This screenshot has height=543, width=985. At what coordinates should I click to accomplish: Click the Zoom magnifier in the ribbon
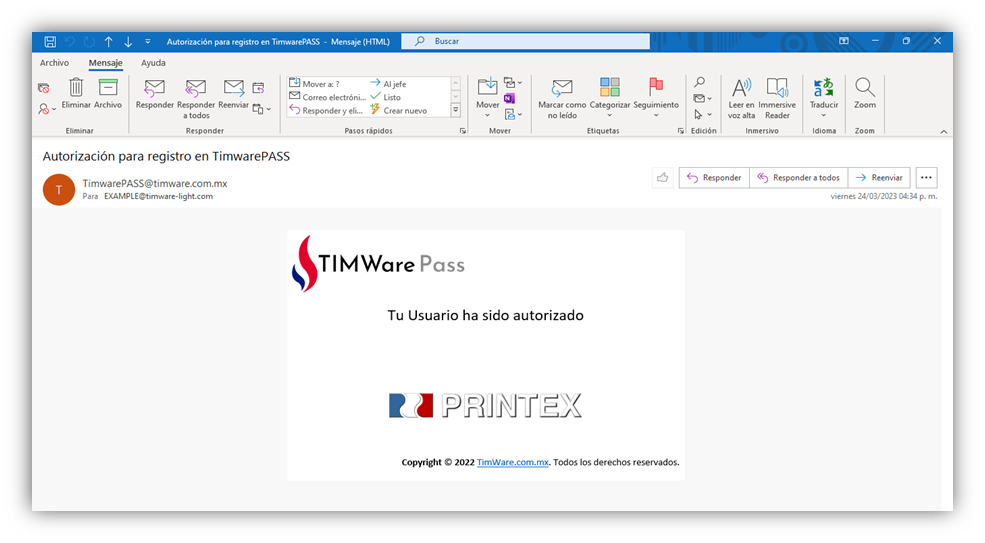click(x=864, y=94)
